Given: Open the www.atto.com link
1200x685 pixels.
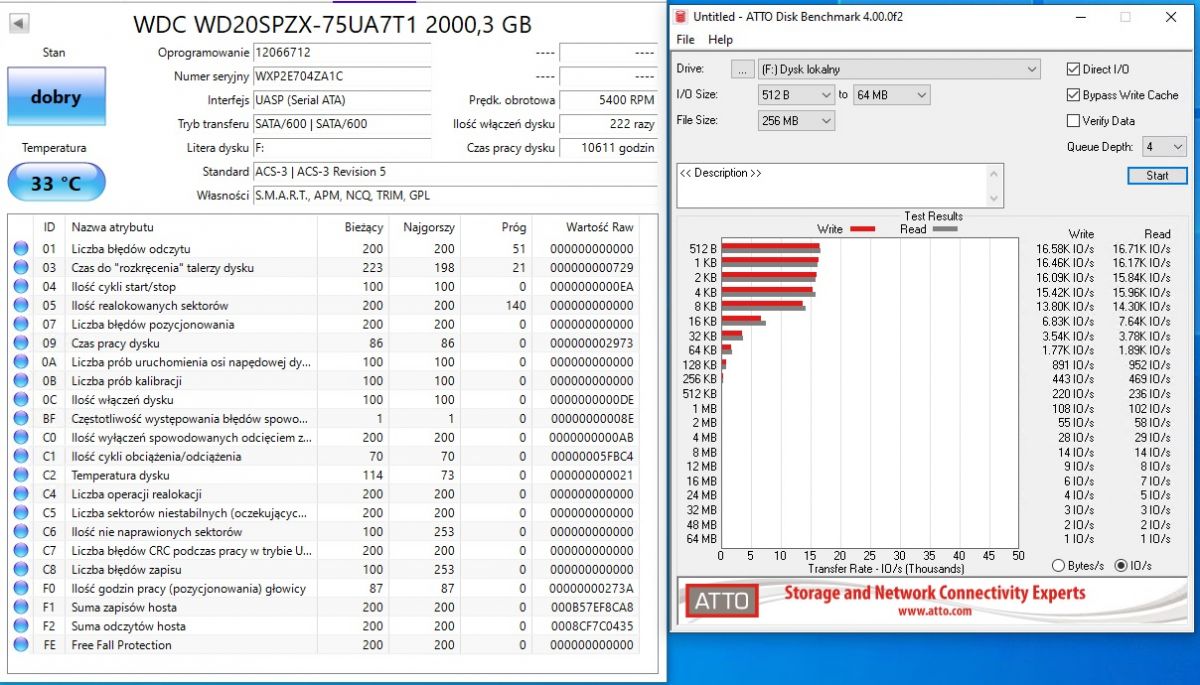Looking at the screenshot, I should (x=934, y=611).
